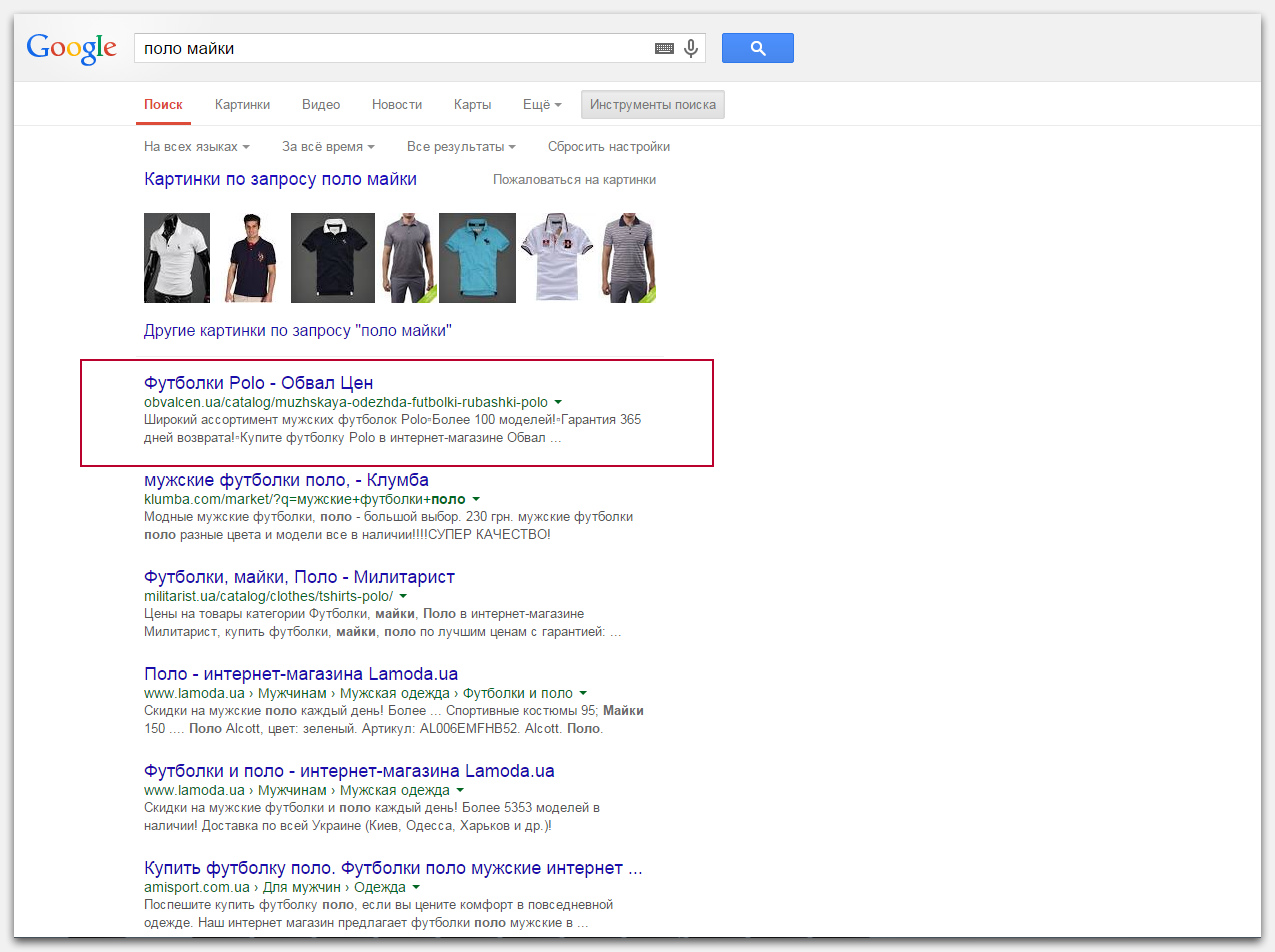Open the on-screen keyboard icon in search box
The width and height of the screenshot is (1275, 952).
pyautogui.click(x=664, y=48)
